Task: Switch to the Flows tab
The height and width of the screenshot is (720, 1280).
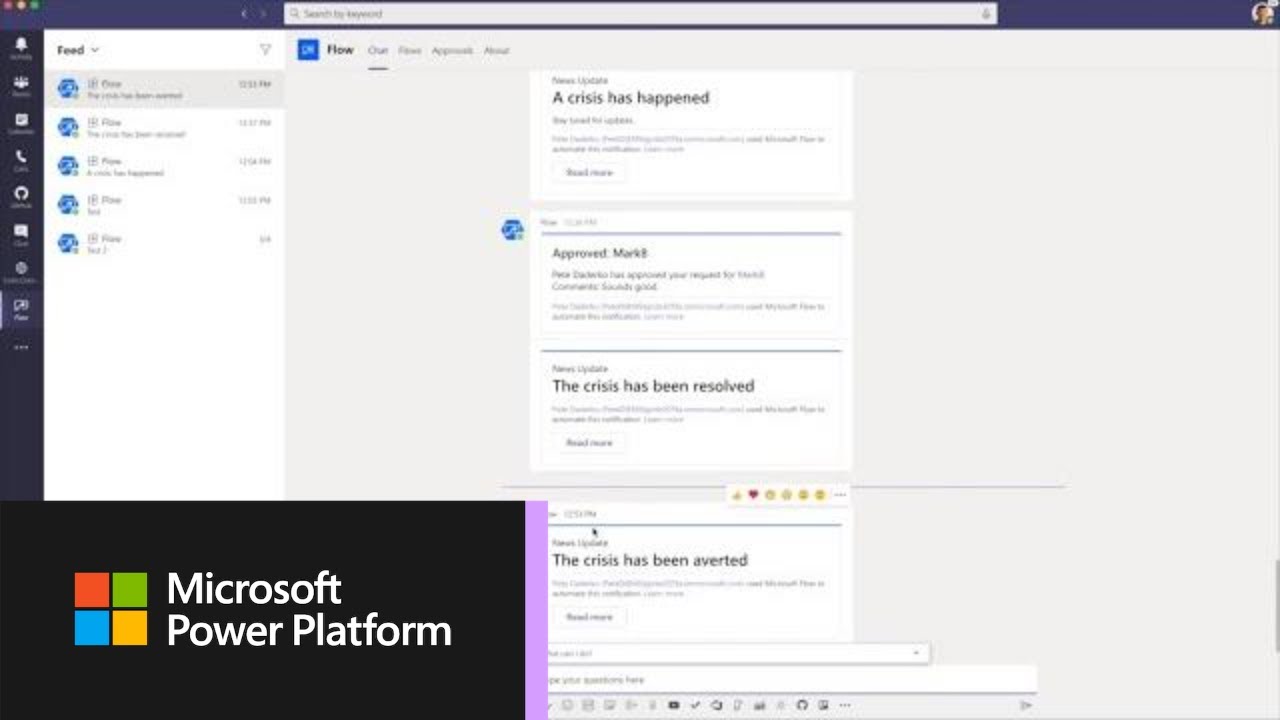Action: point(410,50)
